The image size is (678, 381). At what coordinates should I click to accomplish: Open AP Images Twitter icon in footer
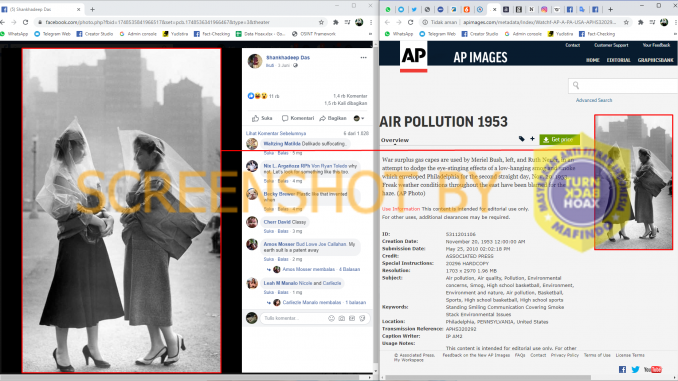click(x=635, y=369)
